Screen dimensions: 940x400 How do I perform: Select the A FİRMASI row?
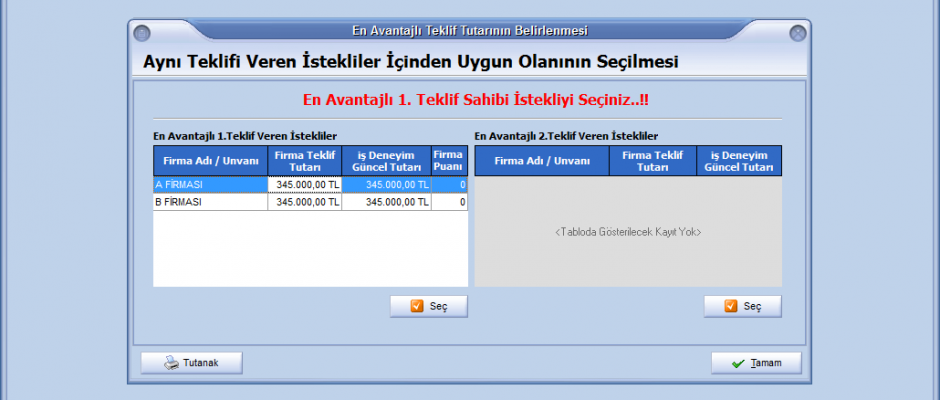pyautogui.click(x=209, y=185)
